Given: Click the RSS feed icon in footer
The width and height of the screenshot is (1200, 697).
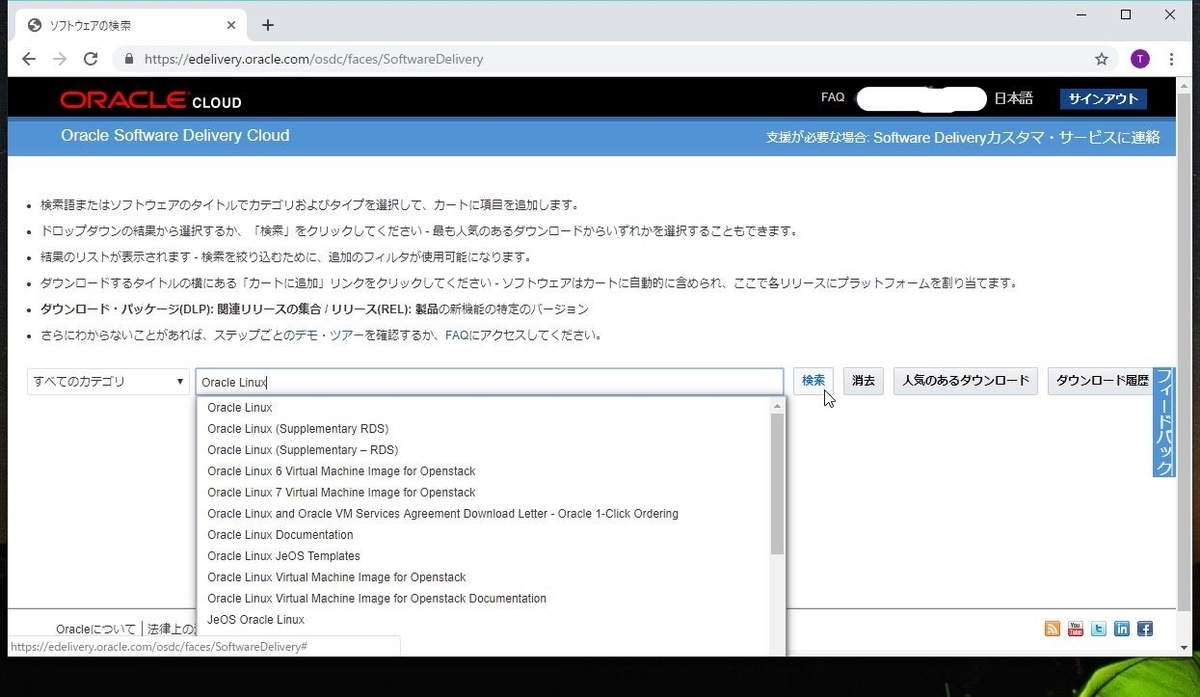Looking at the screenshot, I should click(x=1052, y=628).
